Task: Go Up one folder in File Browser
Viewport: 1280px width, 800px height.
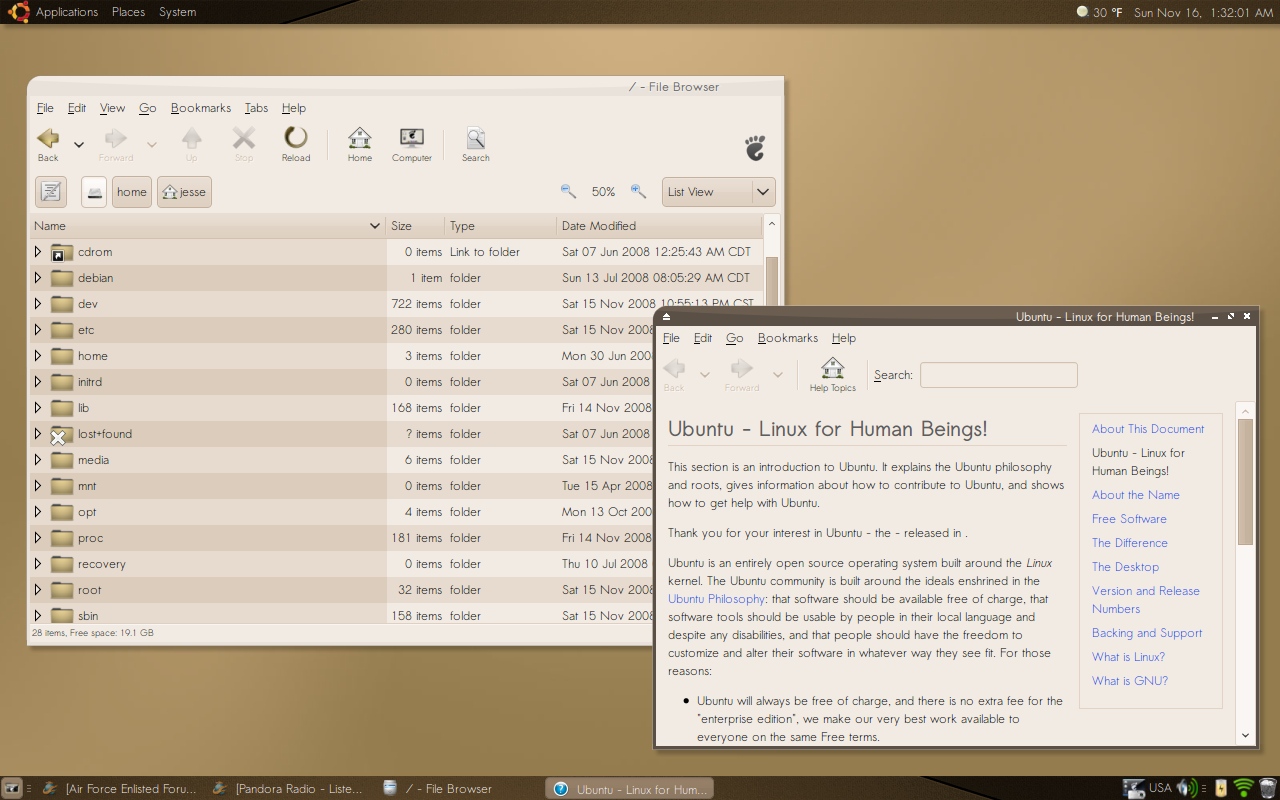Action: tap(191, 144)
